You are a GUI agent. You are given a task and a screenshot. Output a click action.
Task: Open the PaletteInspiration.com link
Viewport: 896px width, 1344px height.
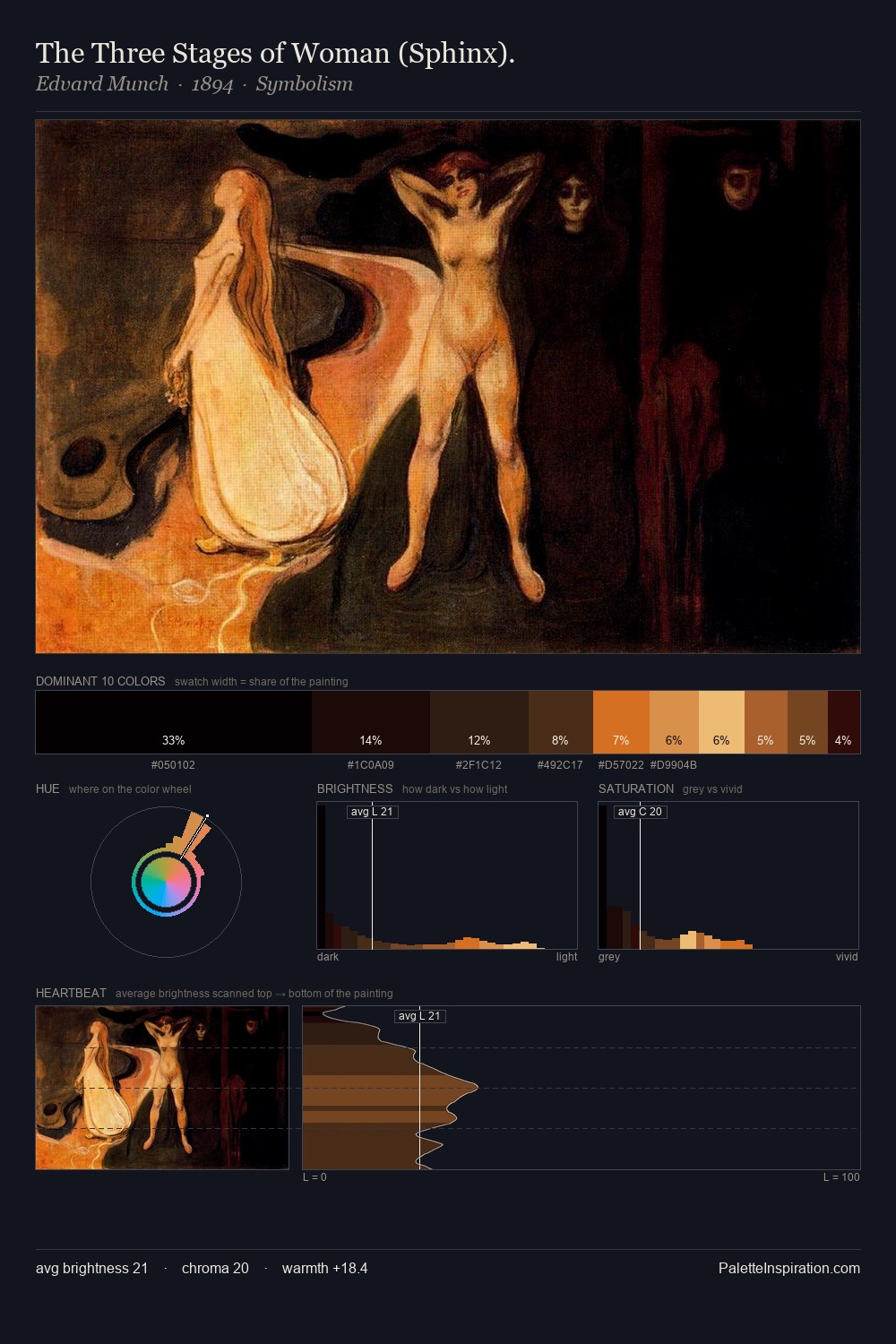pos(789,1268)
